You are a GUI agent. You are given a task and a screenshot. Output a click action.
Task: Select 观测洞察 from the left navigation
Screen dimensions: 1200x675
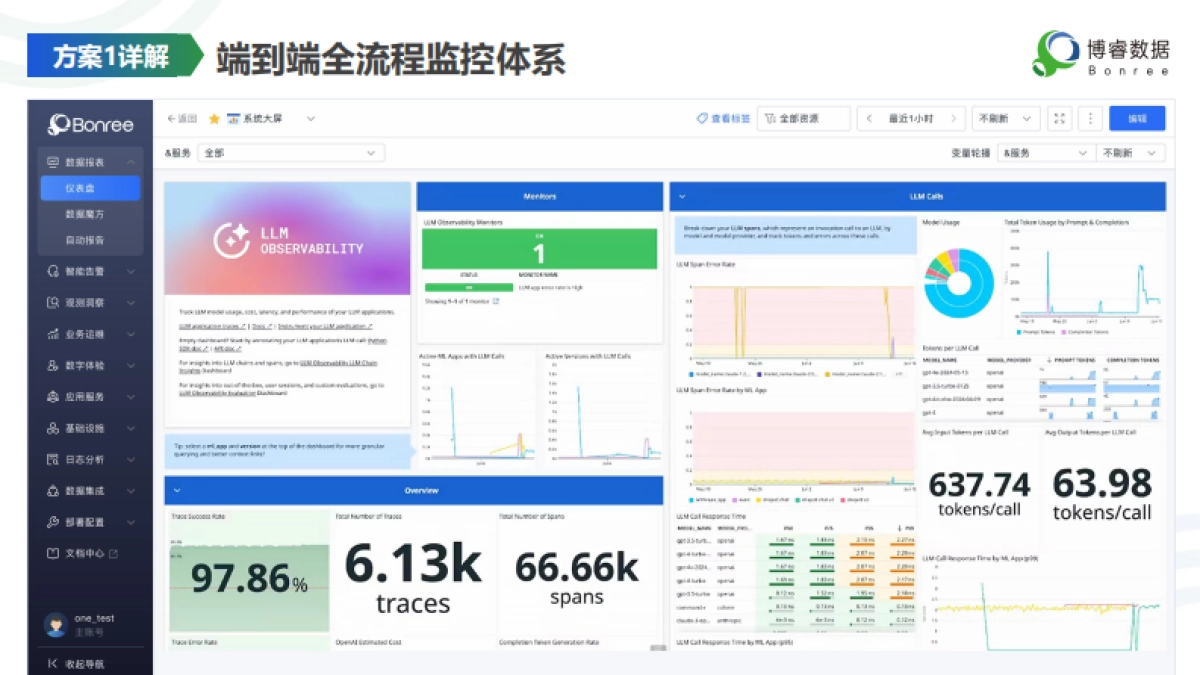click(84, 302)
